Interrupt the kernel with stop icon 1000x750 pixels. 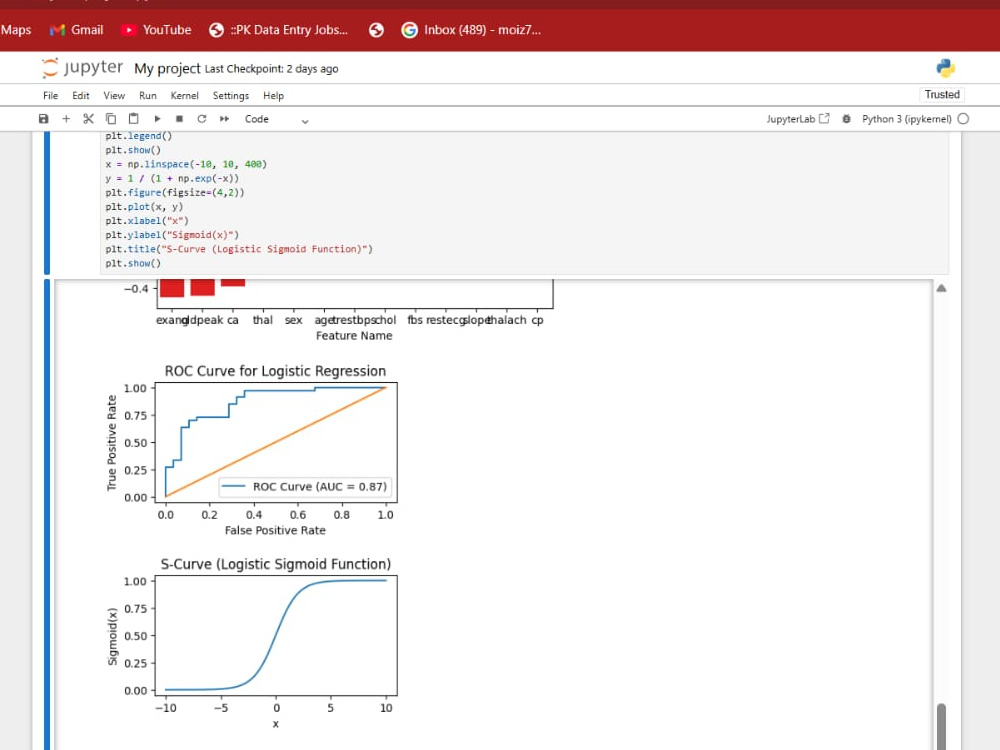pos(179,119)
